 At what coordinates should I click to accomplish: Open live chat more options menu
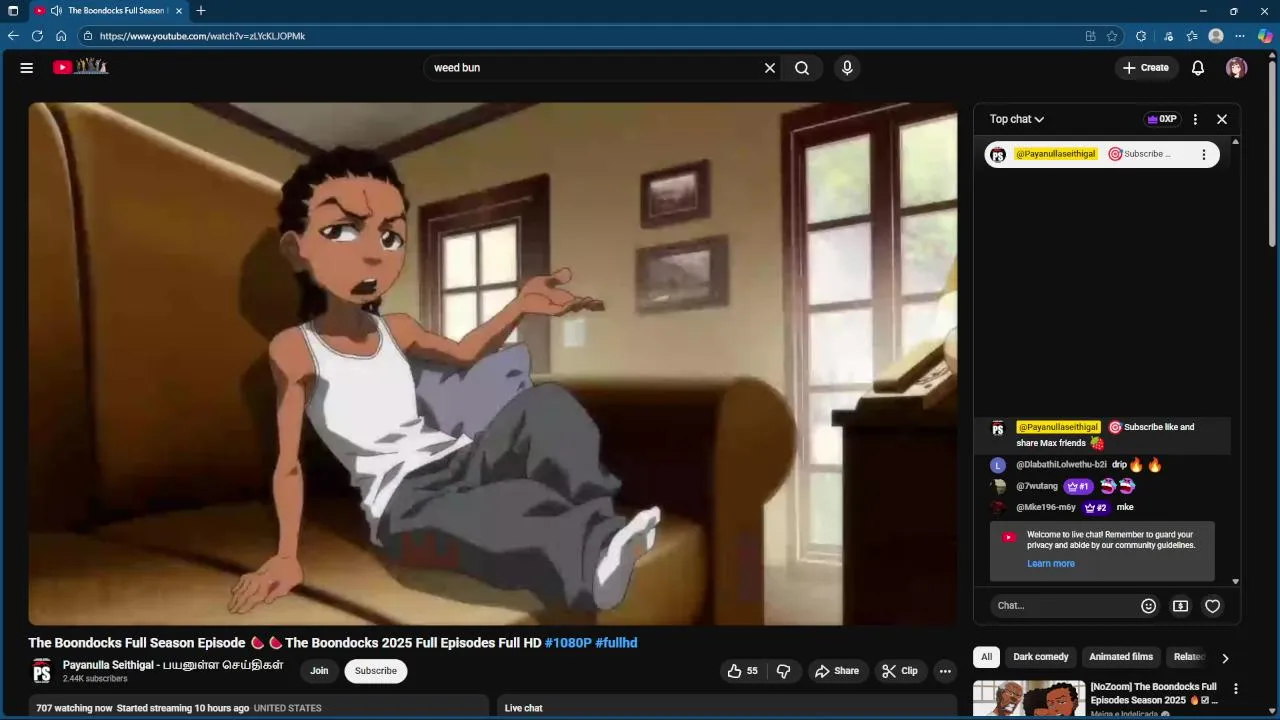pyautogui.click(x=1195, y=119)
